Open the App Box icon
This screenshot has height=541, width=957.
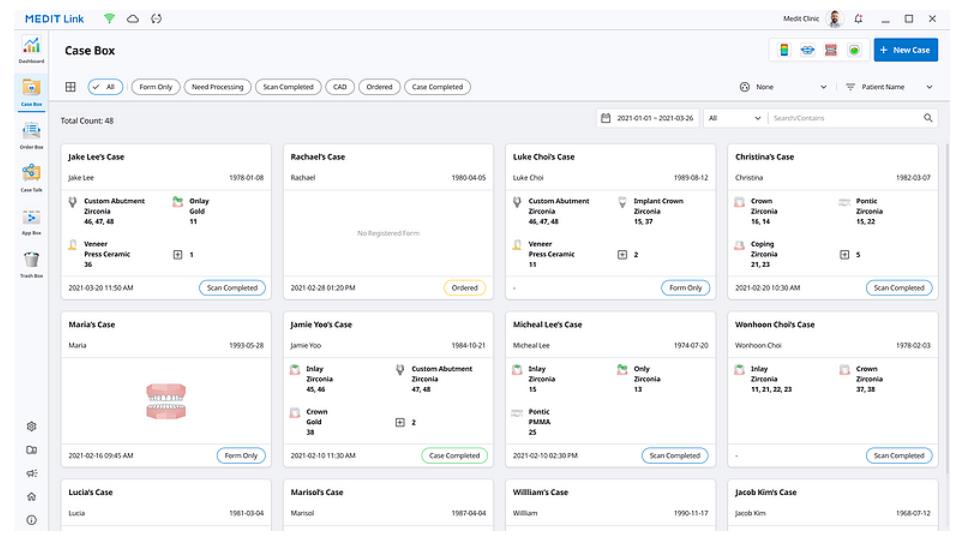click(31, 220)
